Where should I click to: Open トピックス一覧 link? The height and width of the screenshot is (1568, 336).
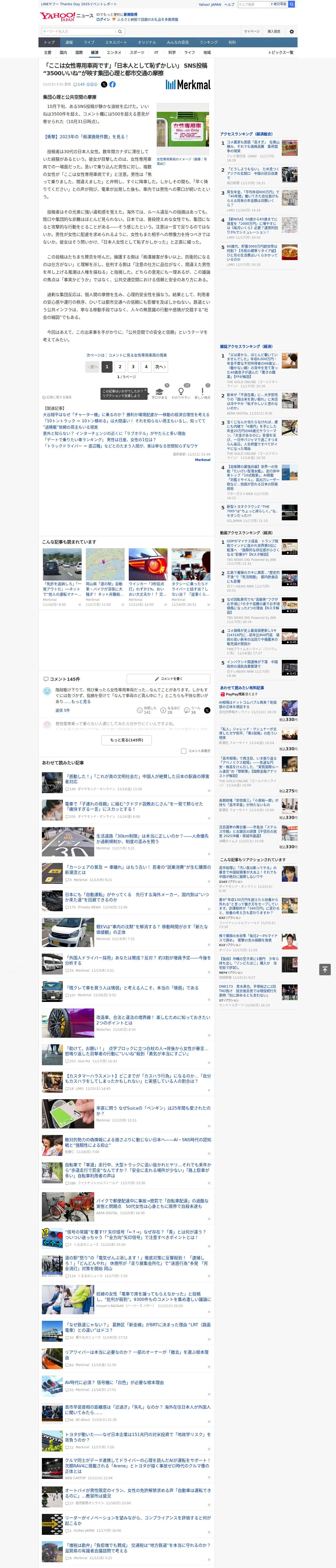pyautogui.click(x=281, y=52)
